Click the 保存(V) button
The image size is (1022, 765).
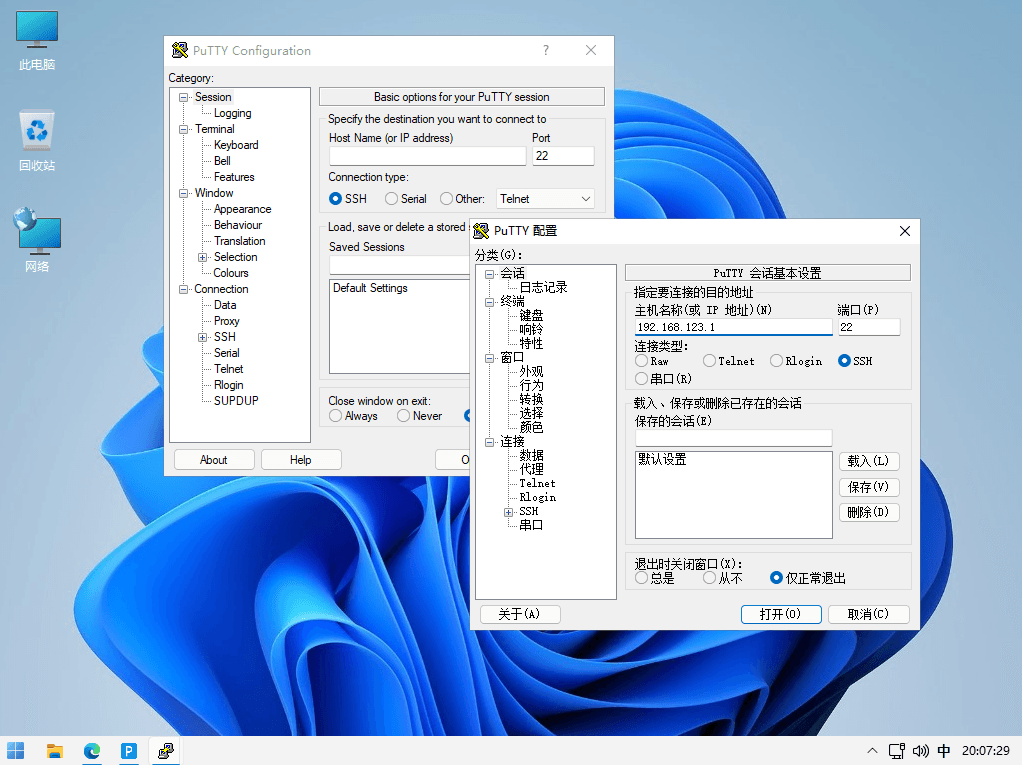869,487
